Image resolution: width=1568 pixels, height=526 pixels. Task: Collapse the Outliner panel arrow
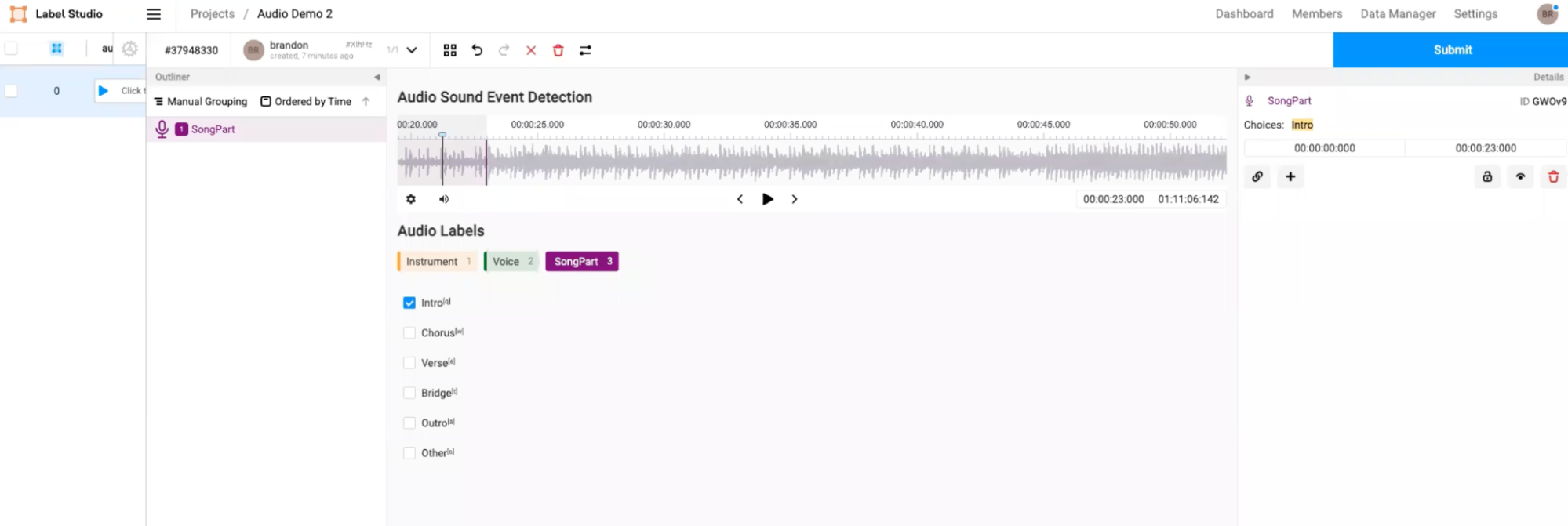(x=377, y=77)
